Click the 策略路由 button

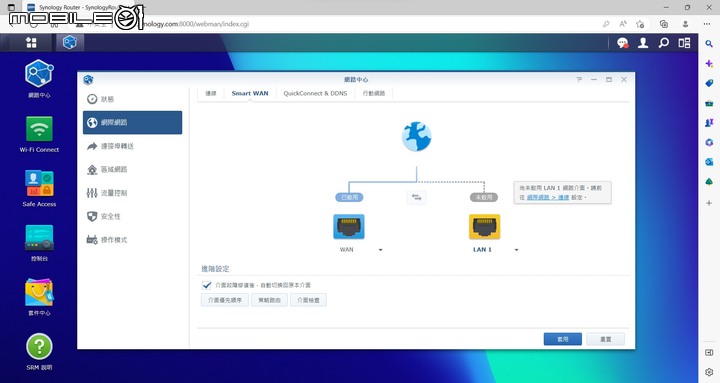coord(269,300)
